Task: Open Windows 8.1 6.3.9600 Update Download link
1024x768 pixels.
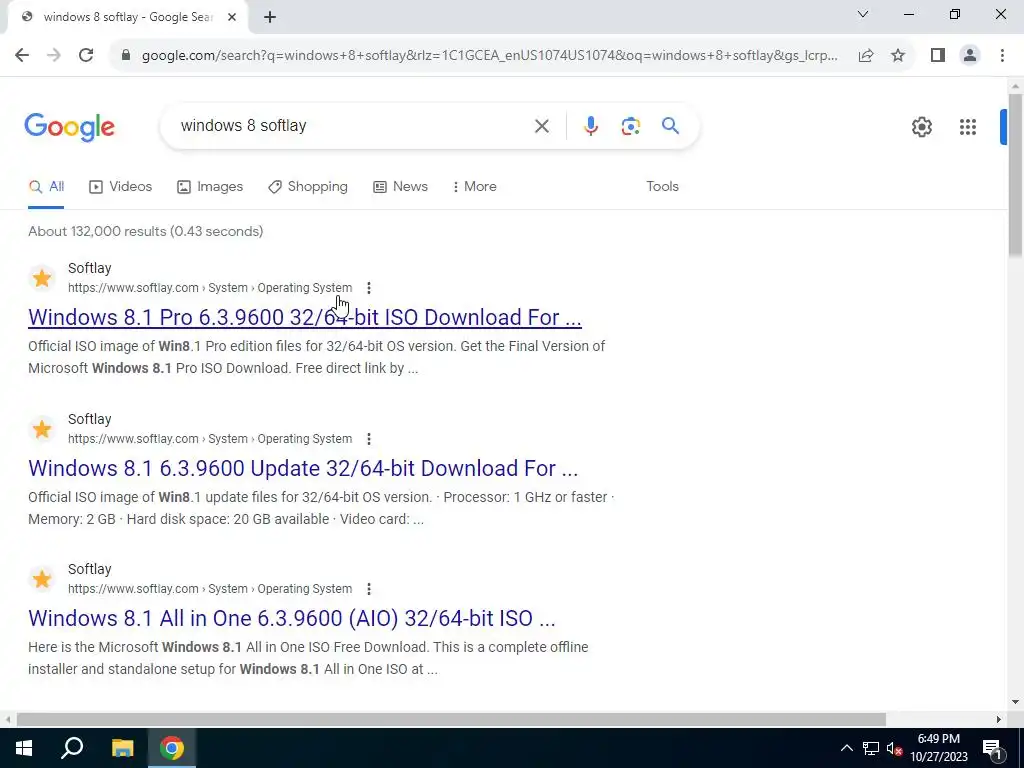Action: tap(303, 468)
